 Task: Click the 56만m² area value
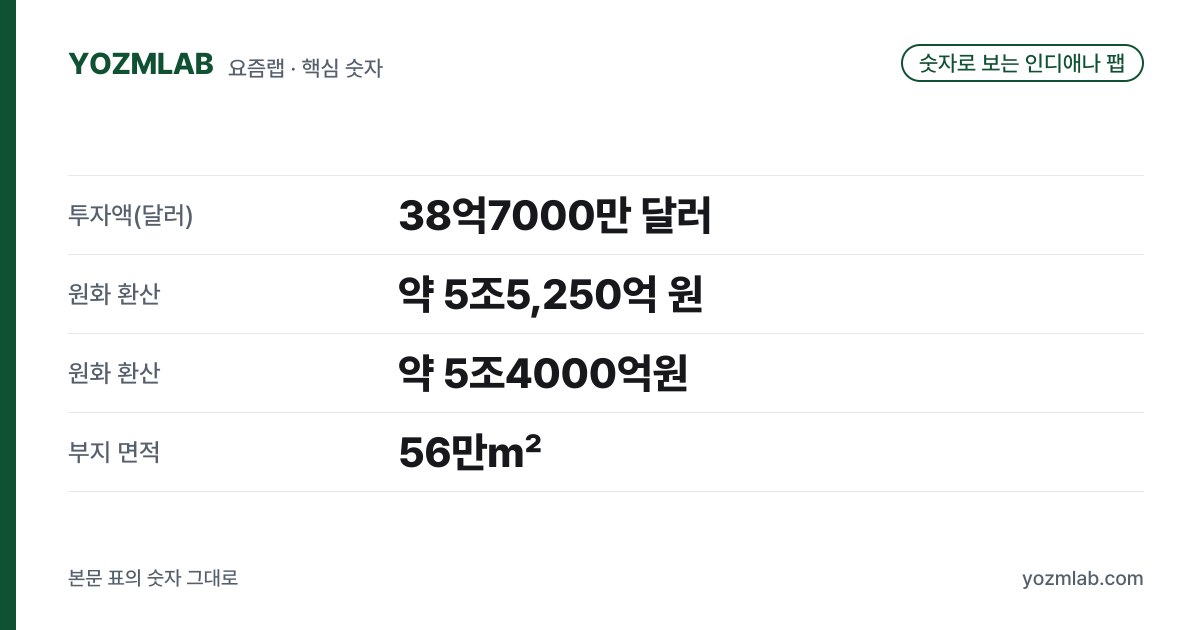click(470, 452)
